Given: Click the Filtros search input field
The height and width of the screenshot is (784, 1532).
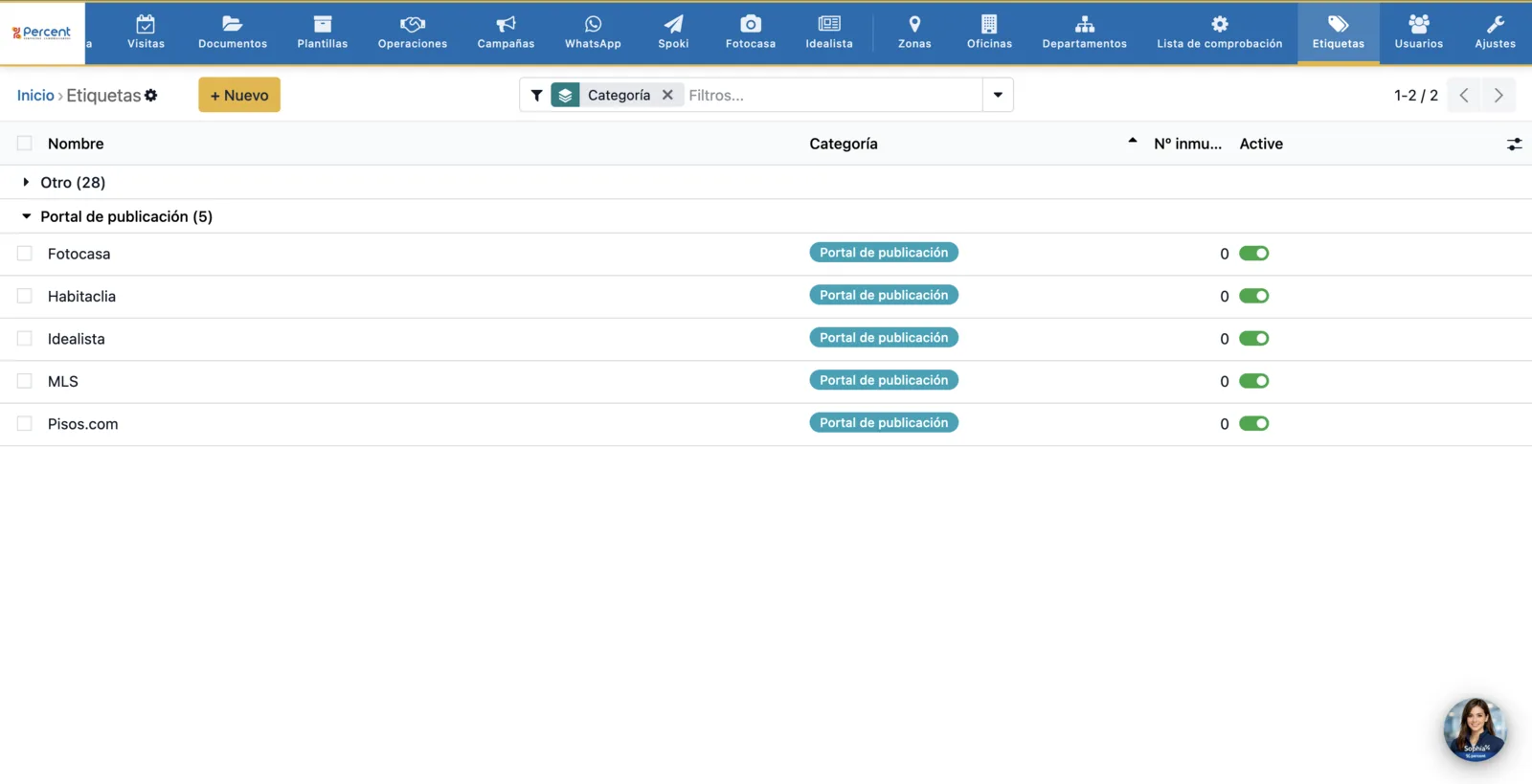Looking at the screenshot, I should point(831,95).
